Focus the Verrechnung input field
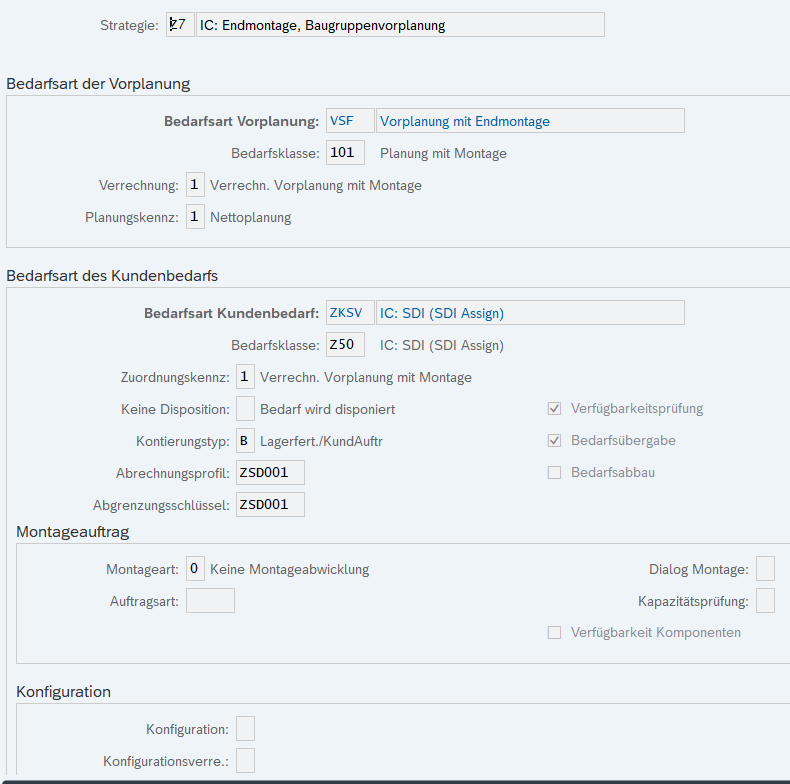The width and height of the screenshot is (790, 784). tap(196, 185)
